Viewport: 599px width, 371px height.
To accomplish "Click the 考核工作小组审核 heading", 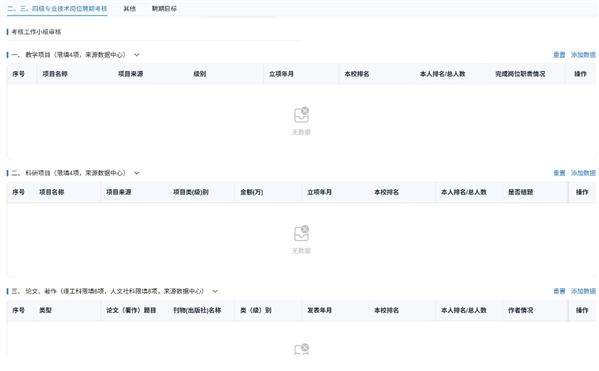I will click(x=36, y=32).
